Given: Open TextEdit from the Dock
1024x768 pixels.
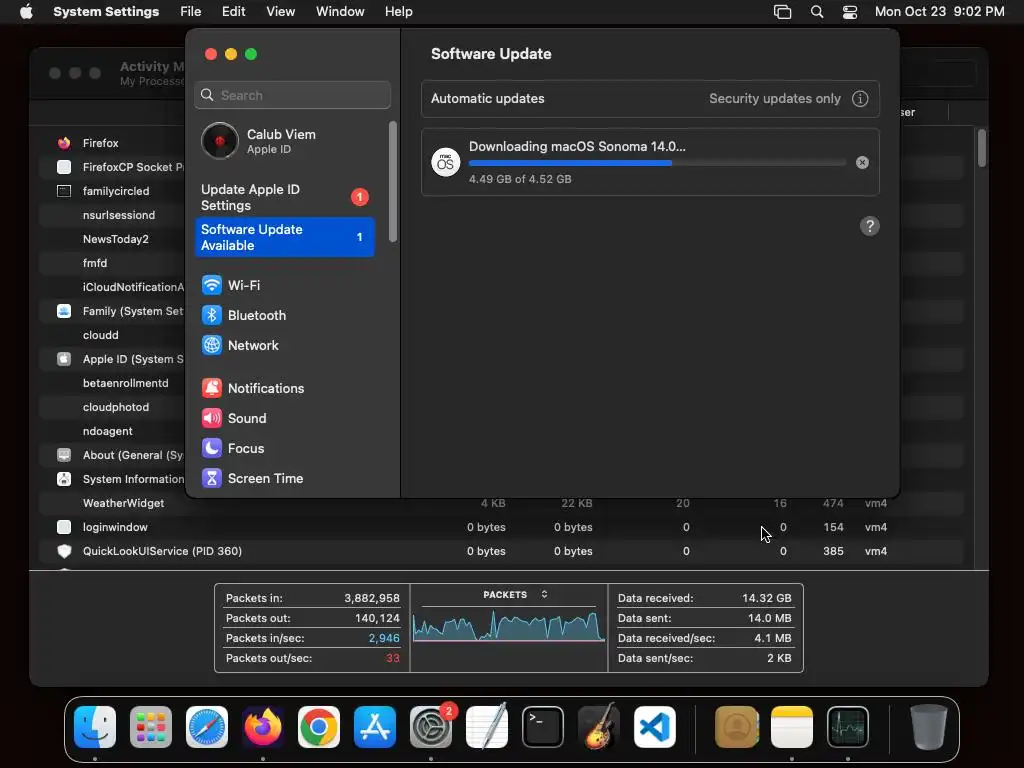Looking at the screenshot, I should tap(487, 727).
